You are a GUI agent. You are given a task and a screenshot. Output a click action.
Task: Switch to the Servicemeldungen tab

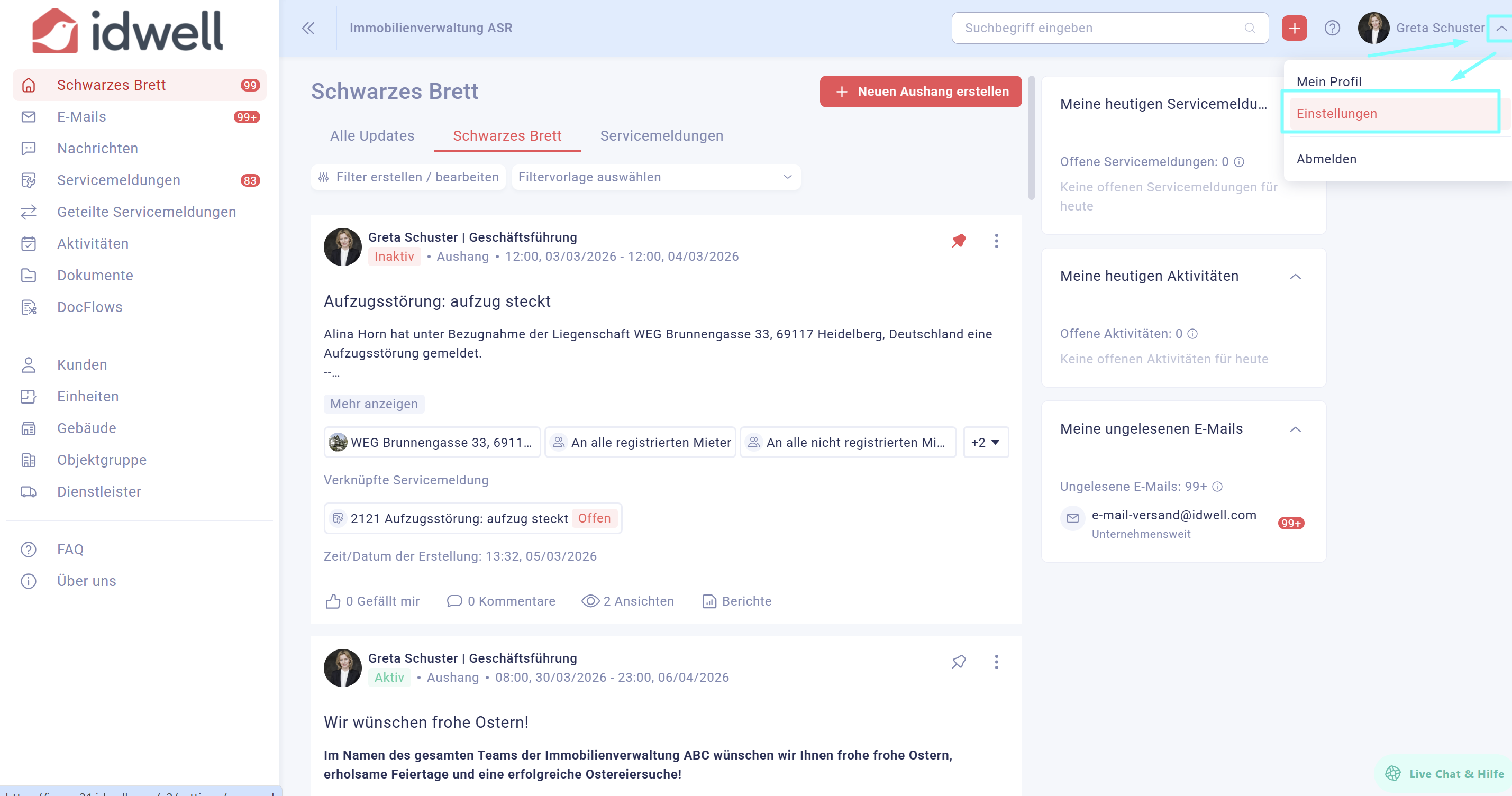pos(661,136)
